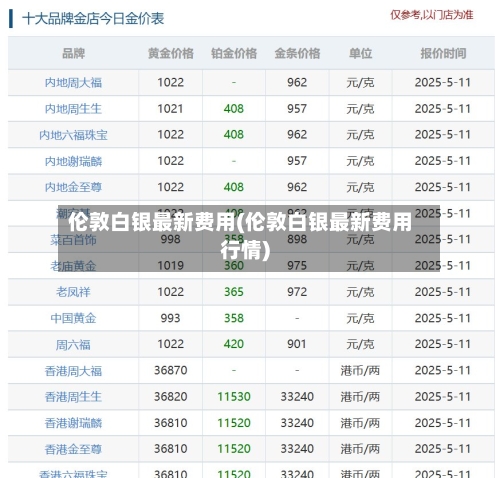
Task: Select gold price 1019 in 老庙黄金 row
Action: point(171,266)
